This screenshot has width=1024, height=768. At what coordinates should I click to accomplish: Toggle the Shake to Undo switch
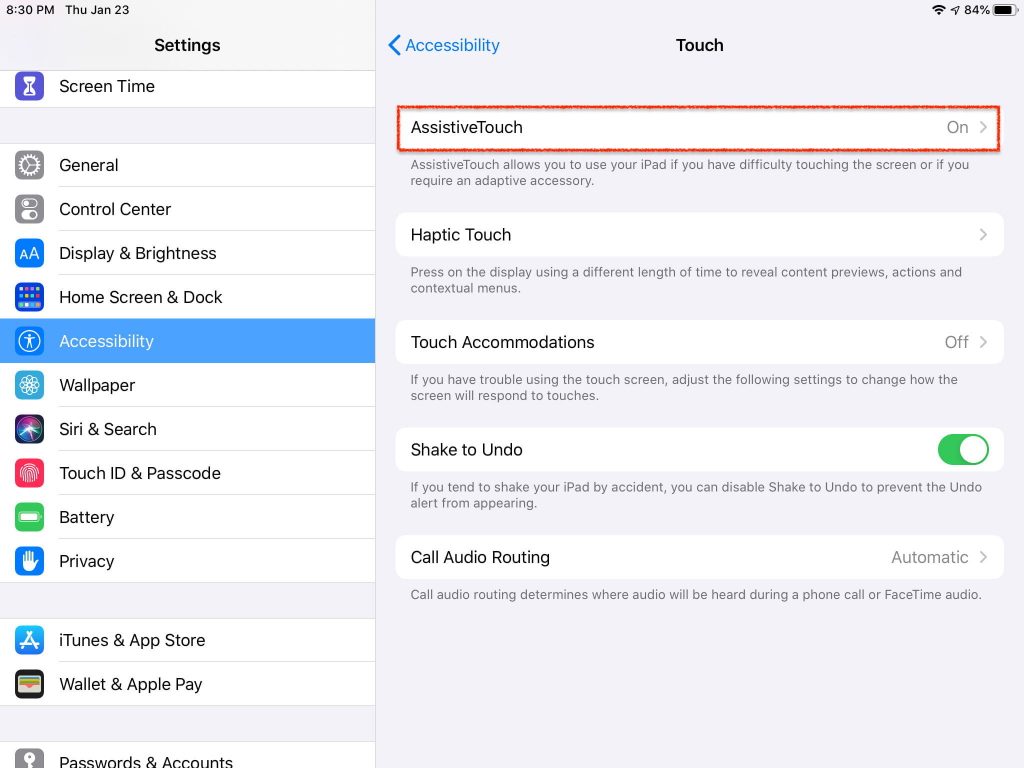click(x=963, y=450)
